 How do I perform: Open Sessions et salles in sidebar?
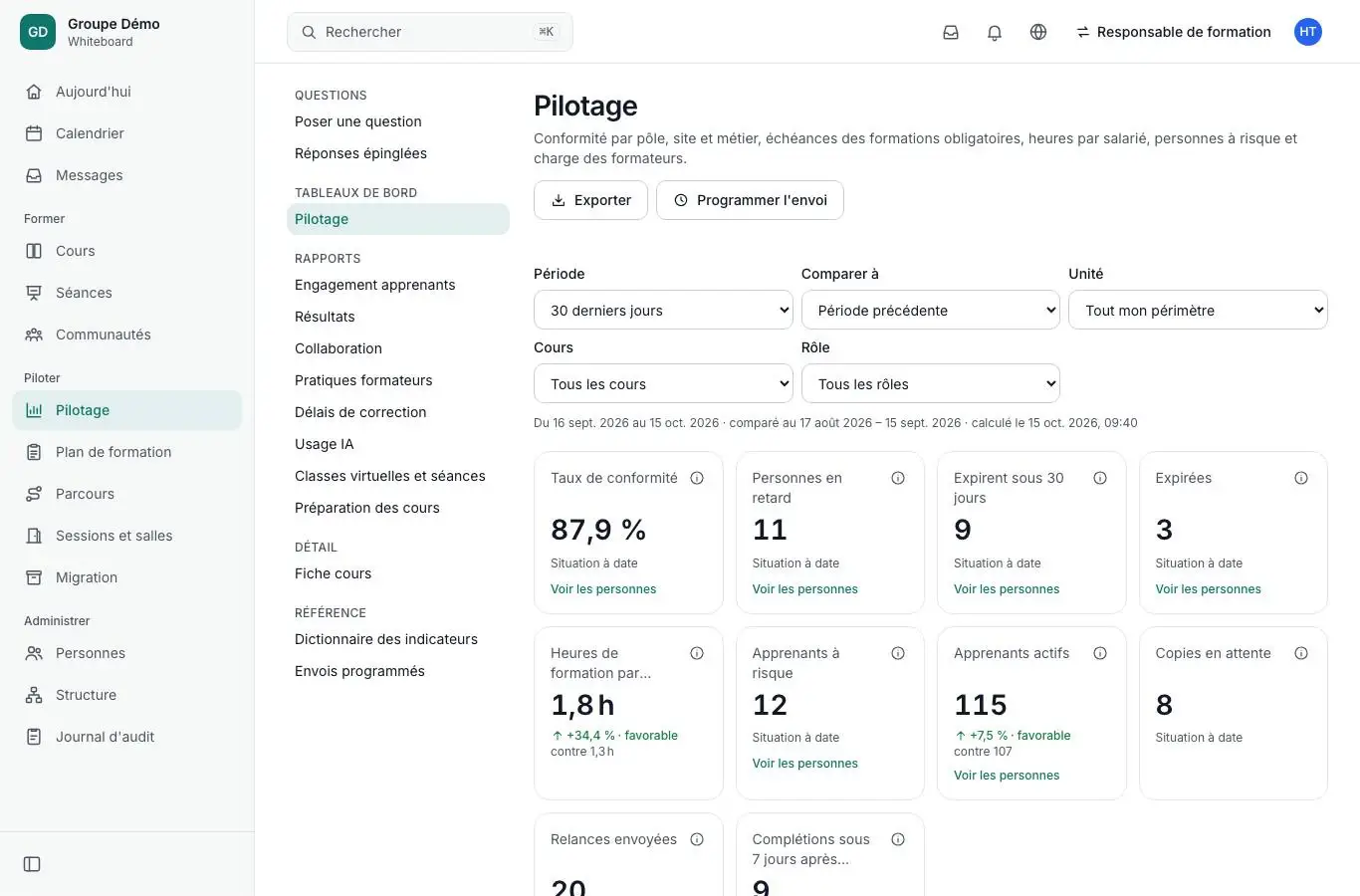pos(127,536)
